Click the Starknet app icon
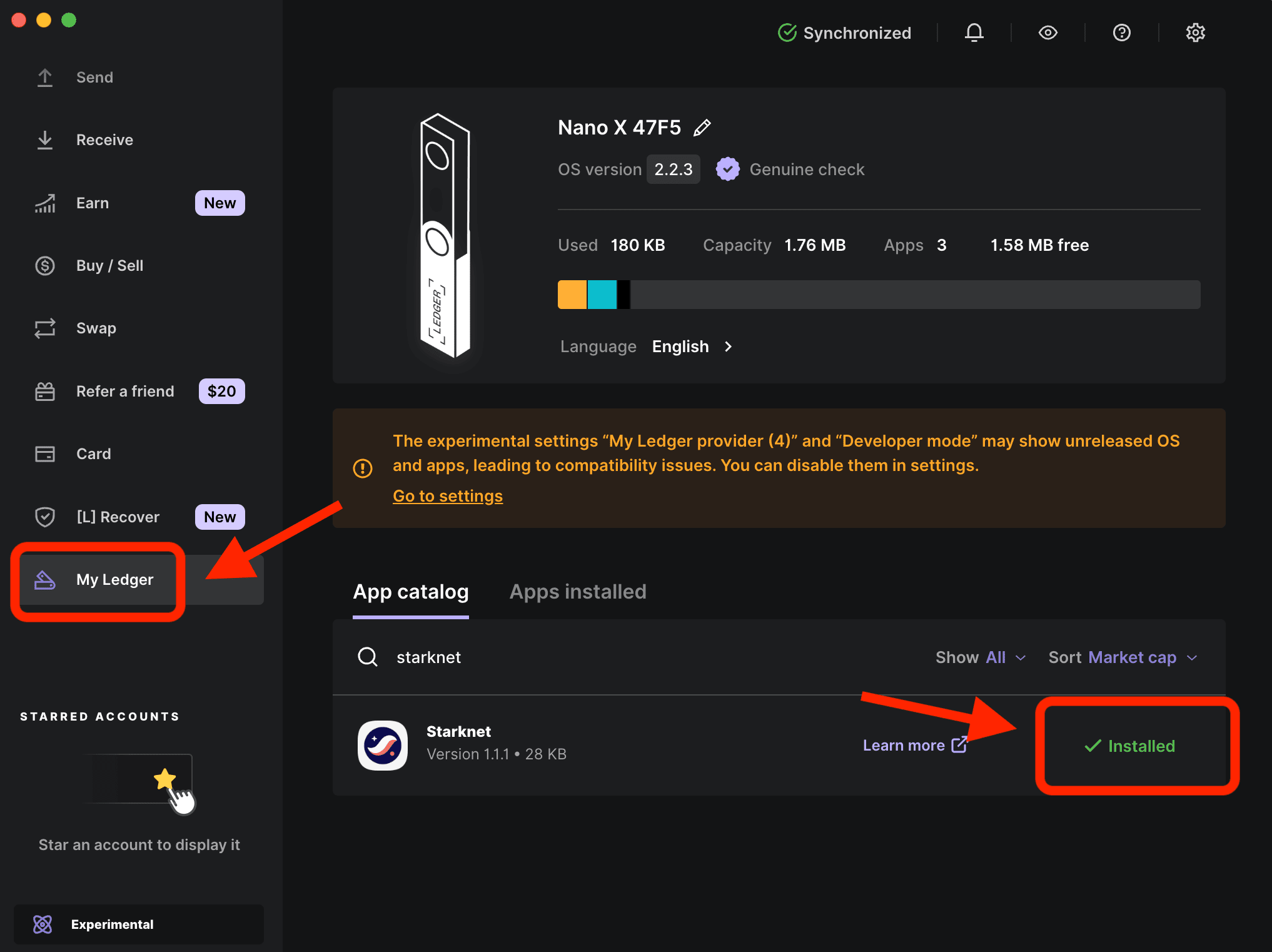Image resolution: width=1272 pixels, height=952 pixels. (382, 745)
